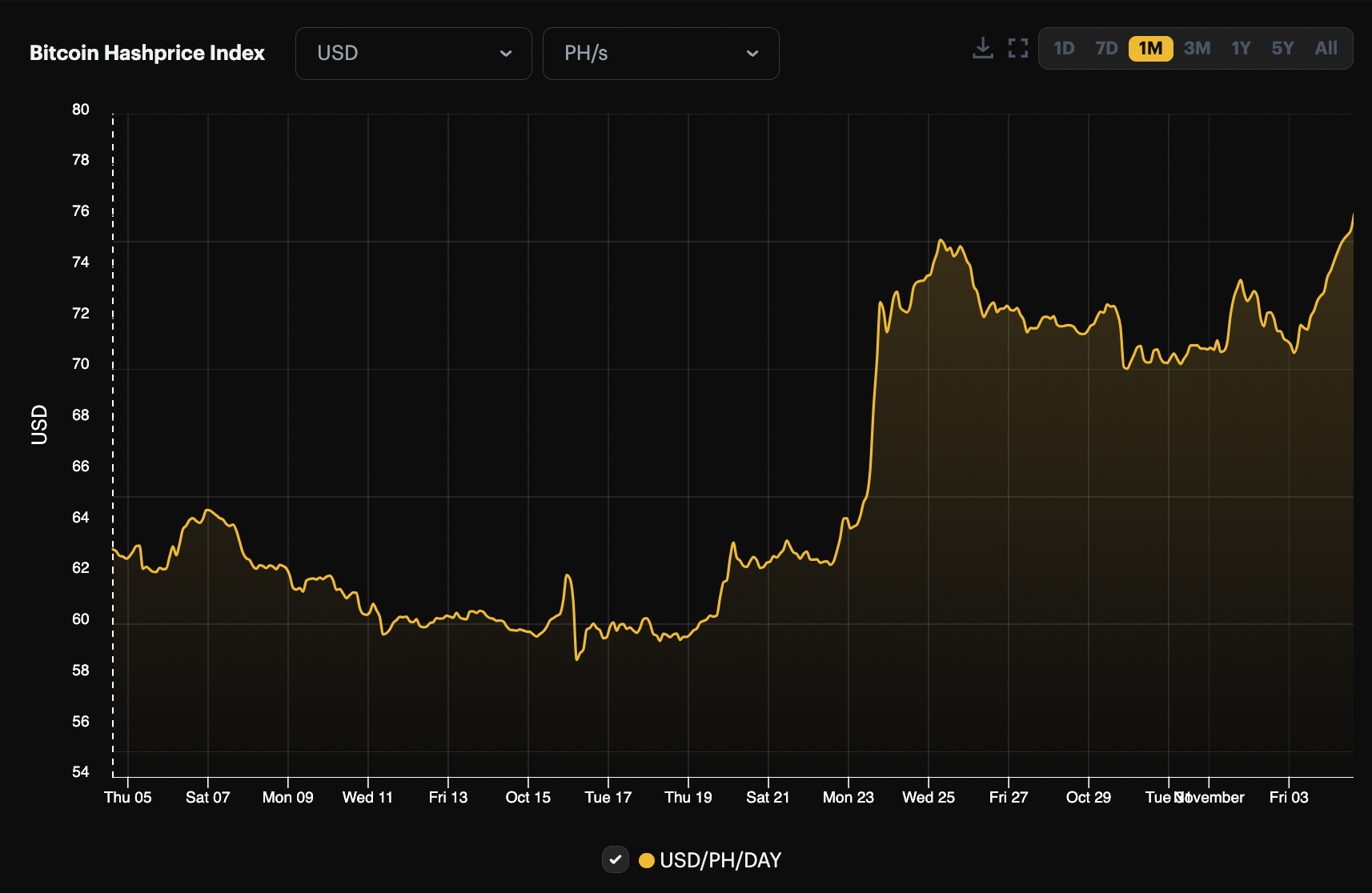Uncheck the USD/PH/DAY checkbox
1372x893 pixels.
pos(616,860)
